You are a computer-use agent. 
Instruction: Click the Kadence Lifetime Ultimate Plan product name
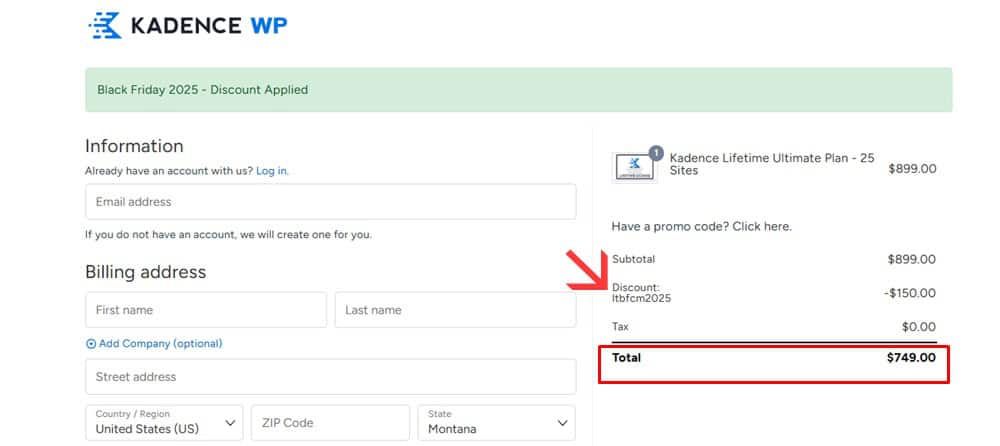pyautogui.click(x=771, y=164)
